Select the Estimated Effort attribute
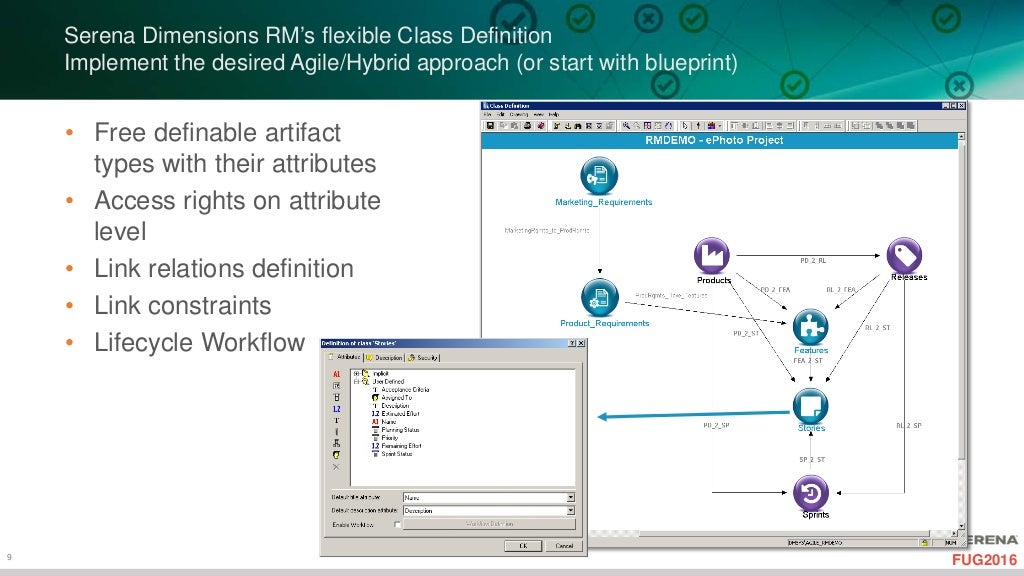Screen dimensions: 1024x576 click(x=400, y=413)
